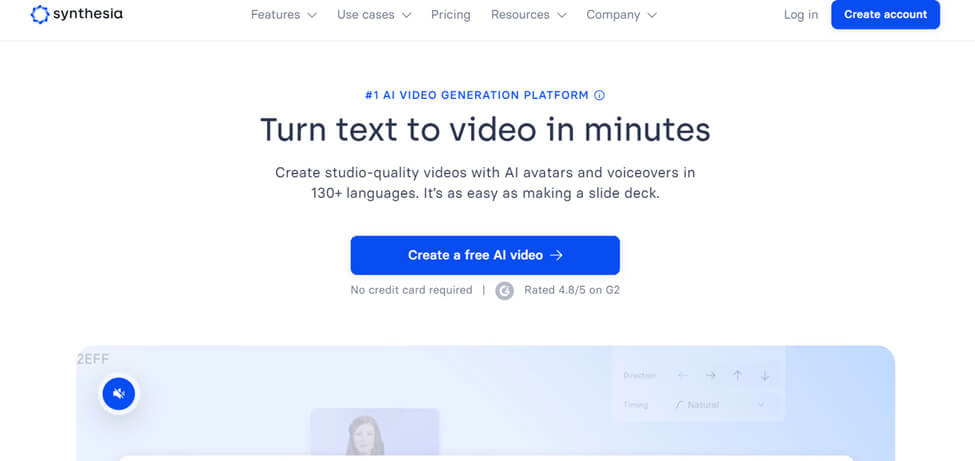Expand the Company menu
Screen dimensions: 975x461
tap(621, 15)
